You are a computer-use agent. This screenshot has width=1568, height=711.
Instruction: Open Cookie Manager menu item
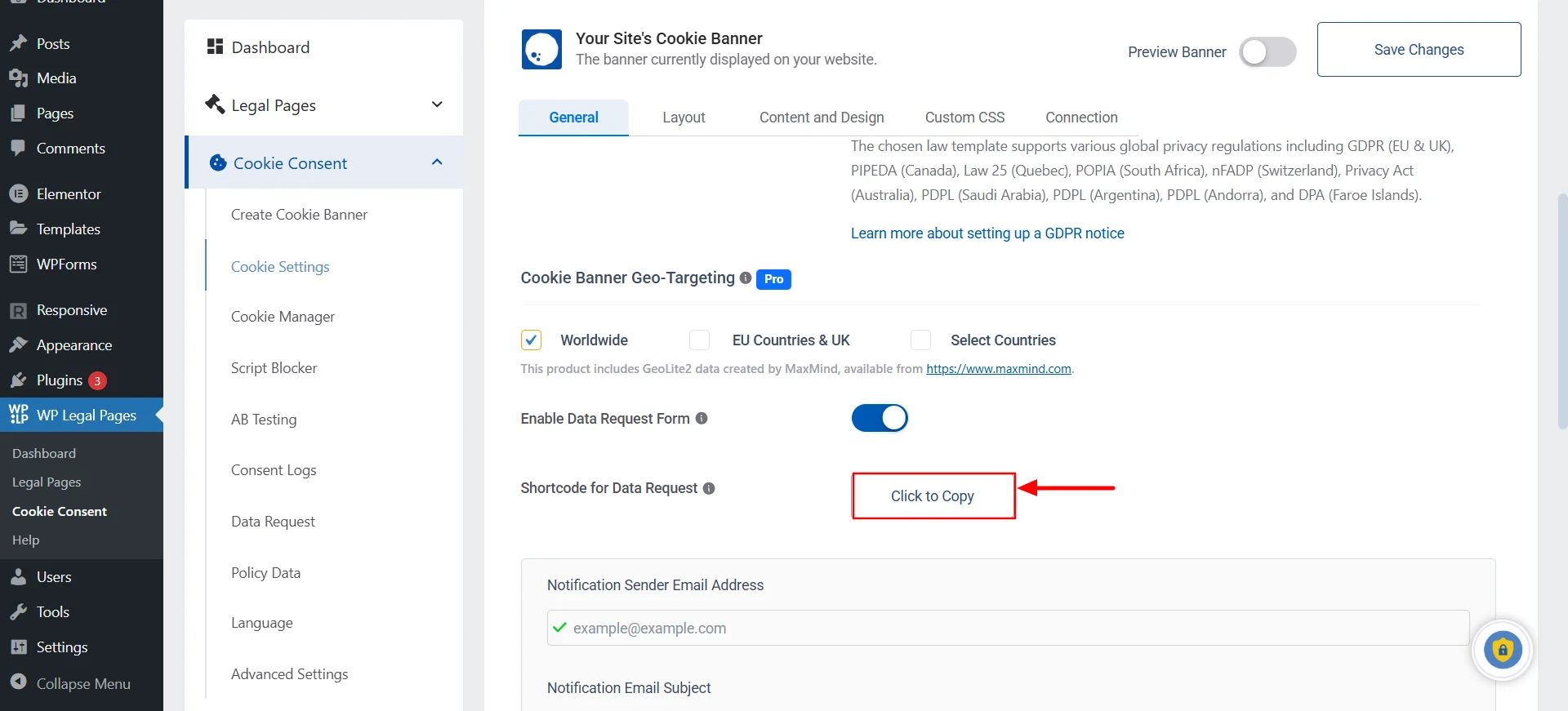[283, 317]
